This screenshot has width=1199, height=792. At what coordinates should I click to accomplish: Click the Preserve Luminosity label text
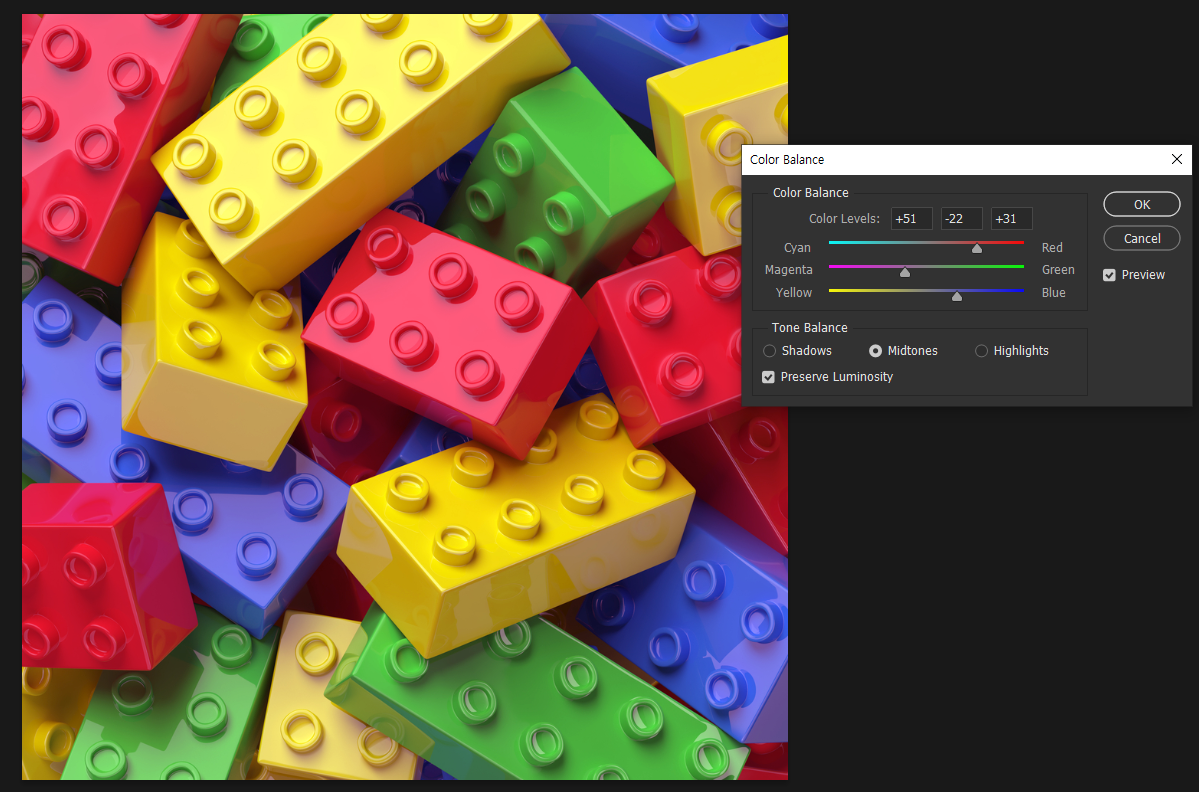[837, 377]
